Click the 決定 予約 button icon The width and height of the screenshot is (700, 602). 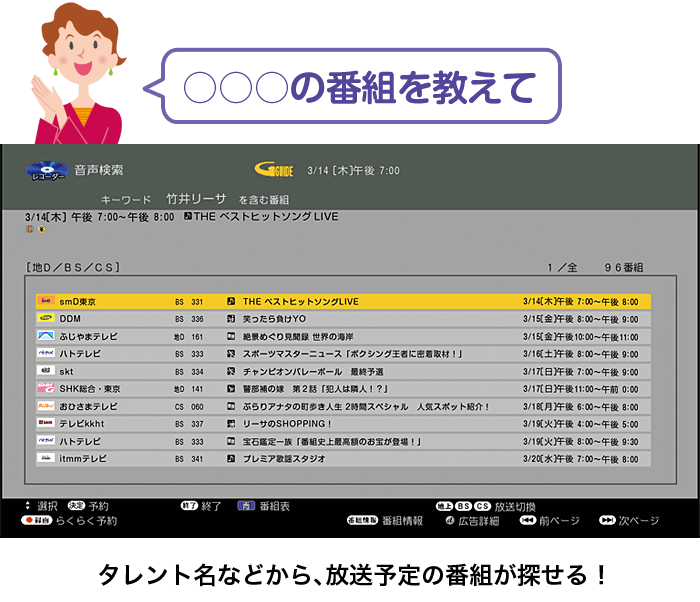click(76, 506)
